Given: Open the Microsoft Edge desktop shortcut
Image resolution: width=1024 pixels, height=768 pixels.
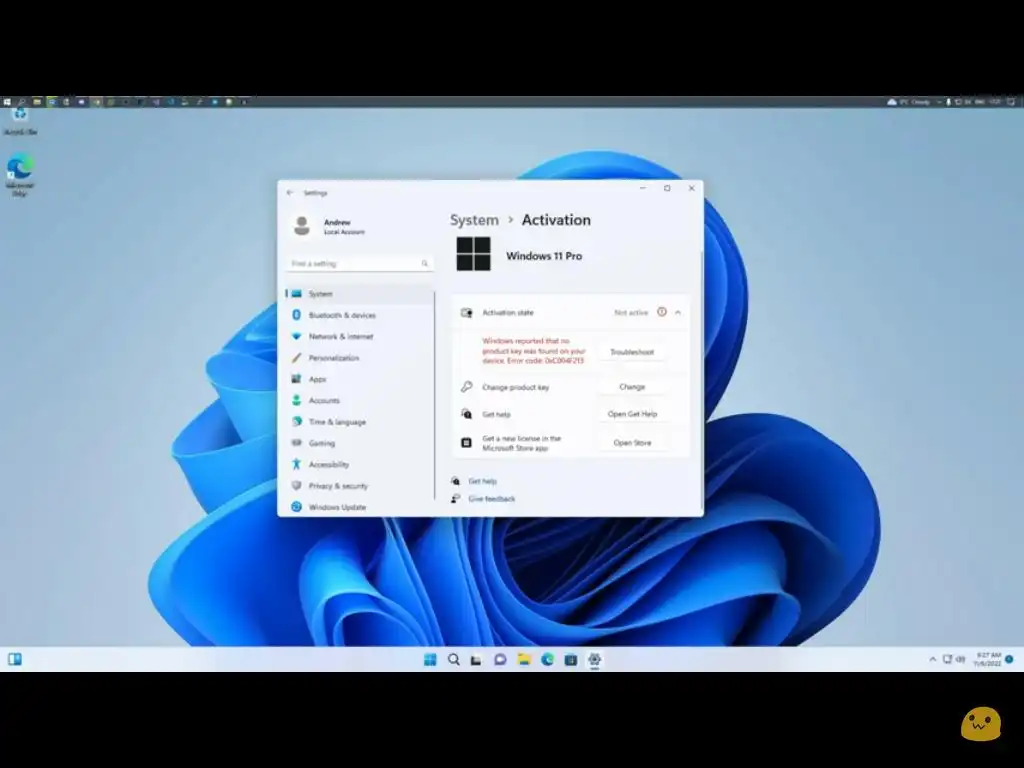Looking at the screenshot, I should point(20,175).
